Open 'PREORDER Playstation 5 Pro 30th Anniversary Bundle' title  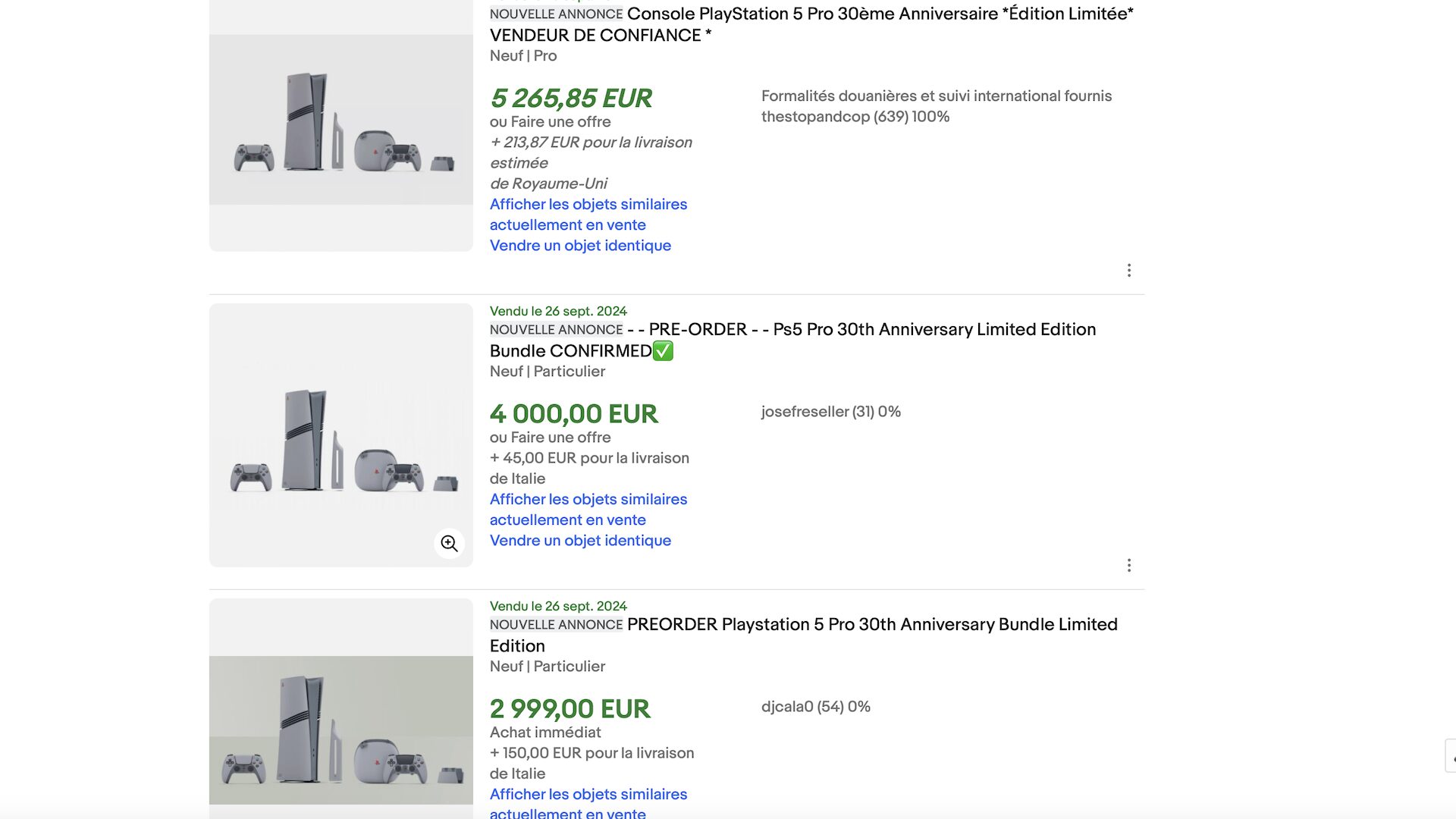pyautogui.click(x=804, y=635)
